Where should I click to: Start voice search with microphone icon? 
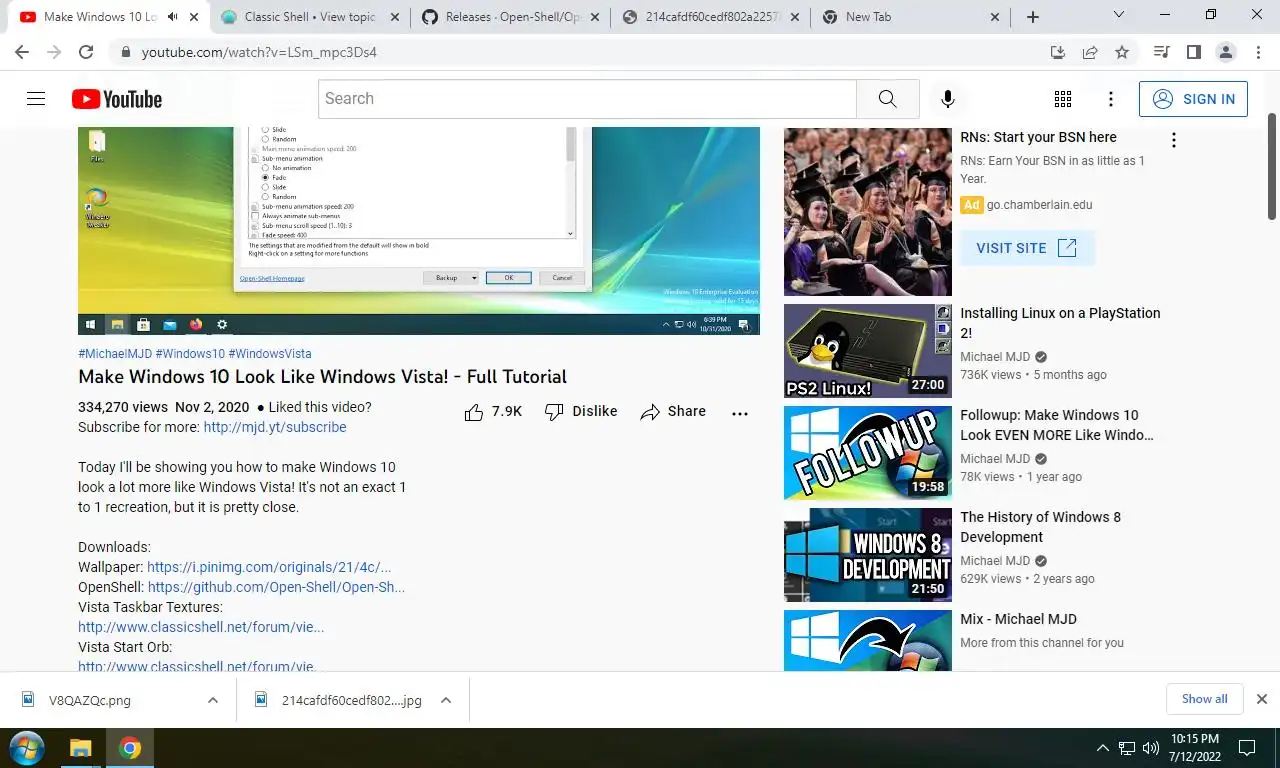coord(947,99)
